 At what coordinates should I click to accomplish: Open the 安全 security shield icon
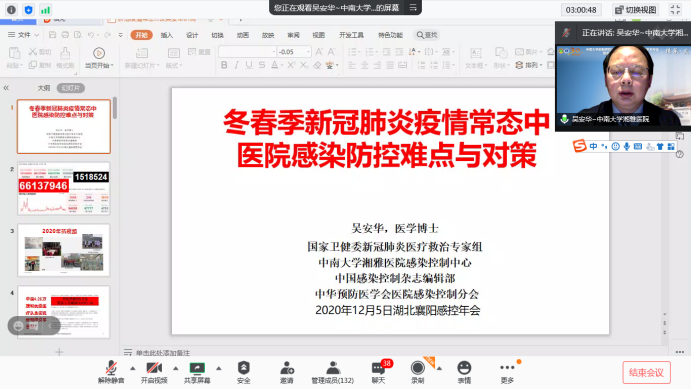click(x=244, y=372)
